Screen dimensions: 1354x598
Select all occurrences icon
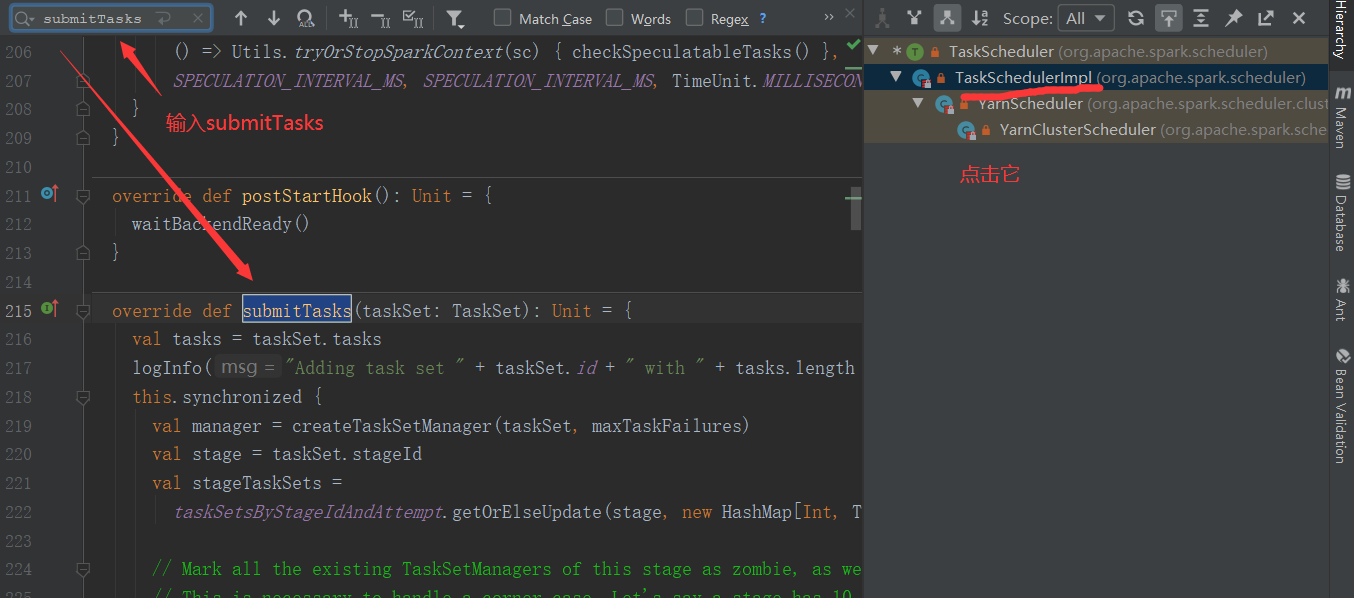tap(412, 18)
